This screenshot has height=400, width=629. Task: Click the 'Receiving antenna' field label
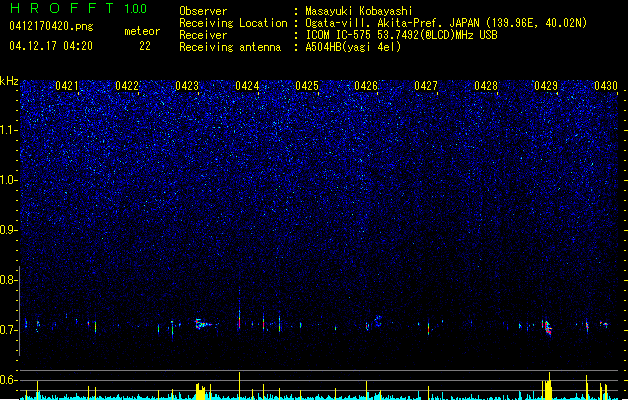[x=230, y=47]
